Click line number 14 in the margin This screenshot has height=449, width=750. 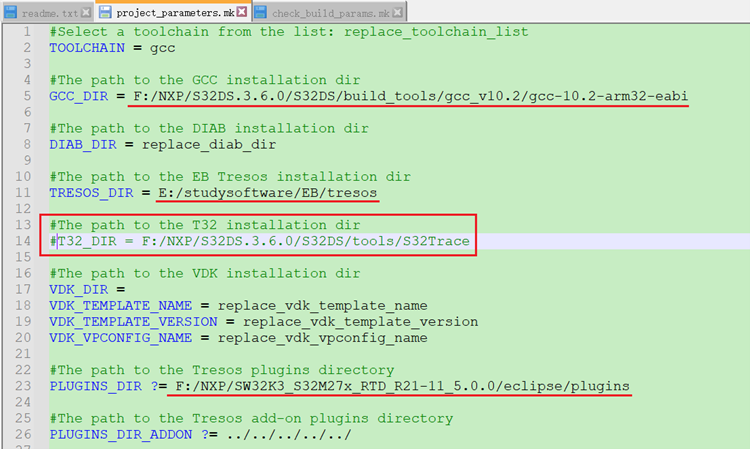click(23, 241)
